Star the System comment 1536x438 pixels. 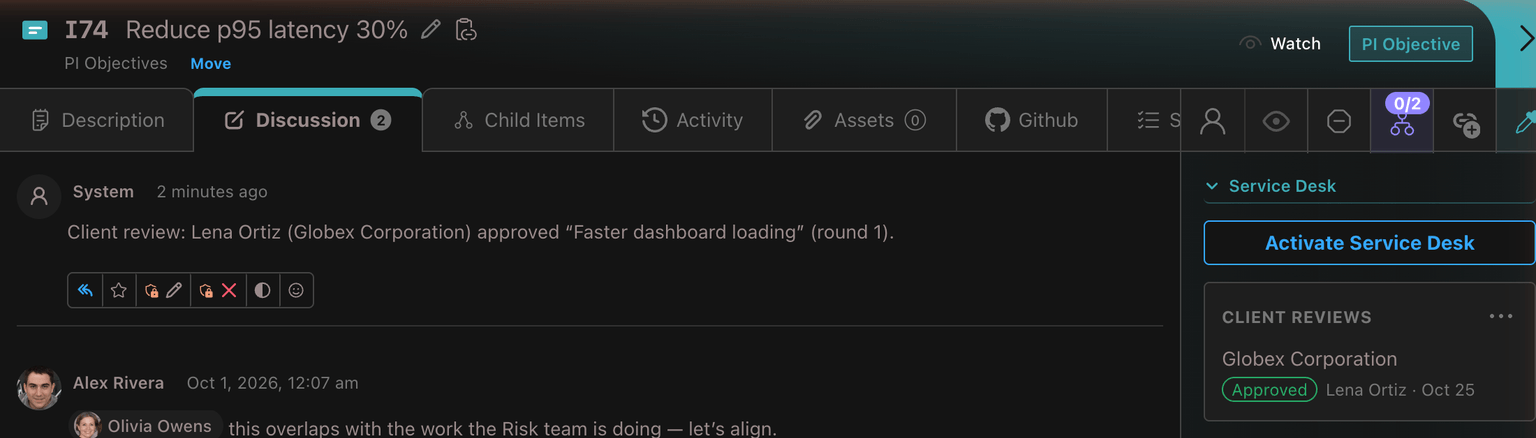tap(119, 290)
